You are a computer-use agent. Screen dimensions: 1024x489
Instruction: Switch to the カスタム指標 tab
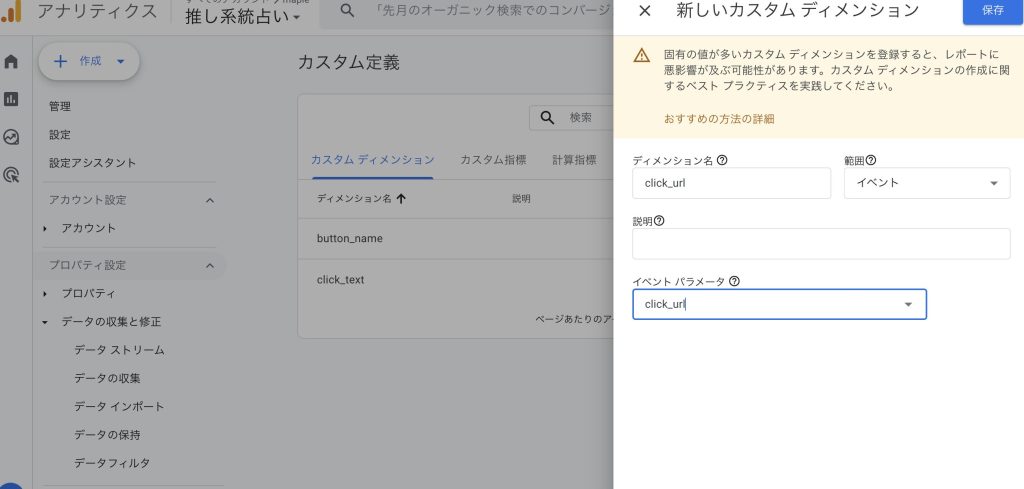[492, 160]
